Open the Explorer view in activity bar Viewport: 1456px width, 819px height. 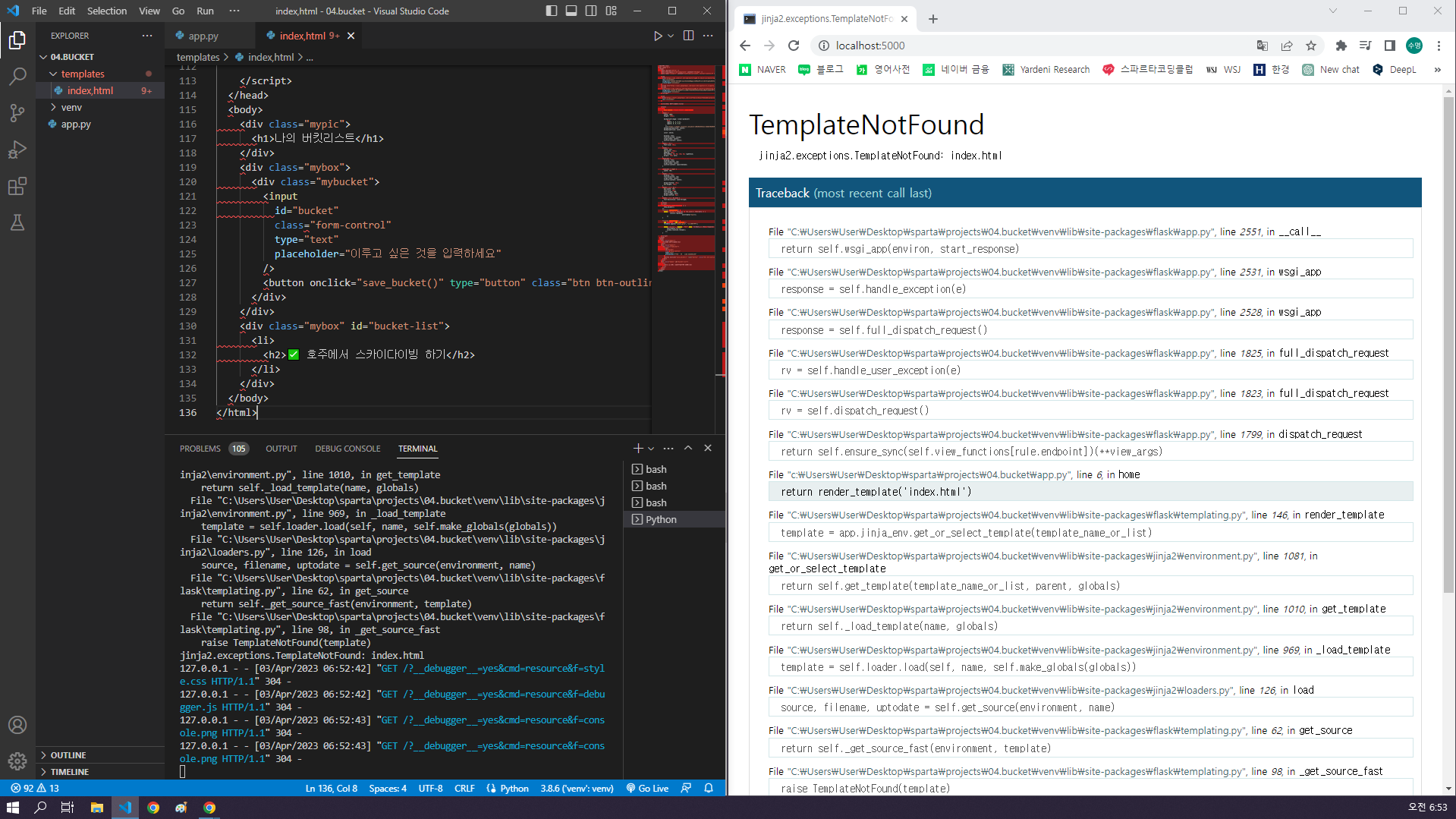pos(17,39)
